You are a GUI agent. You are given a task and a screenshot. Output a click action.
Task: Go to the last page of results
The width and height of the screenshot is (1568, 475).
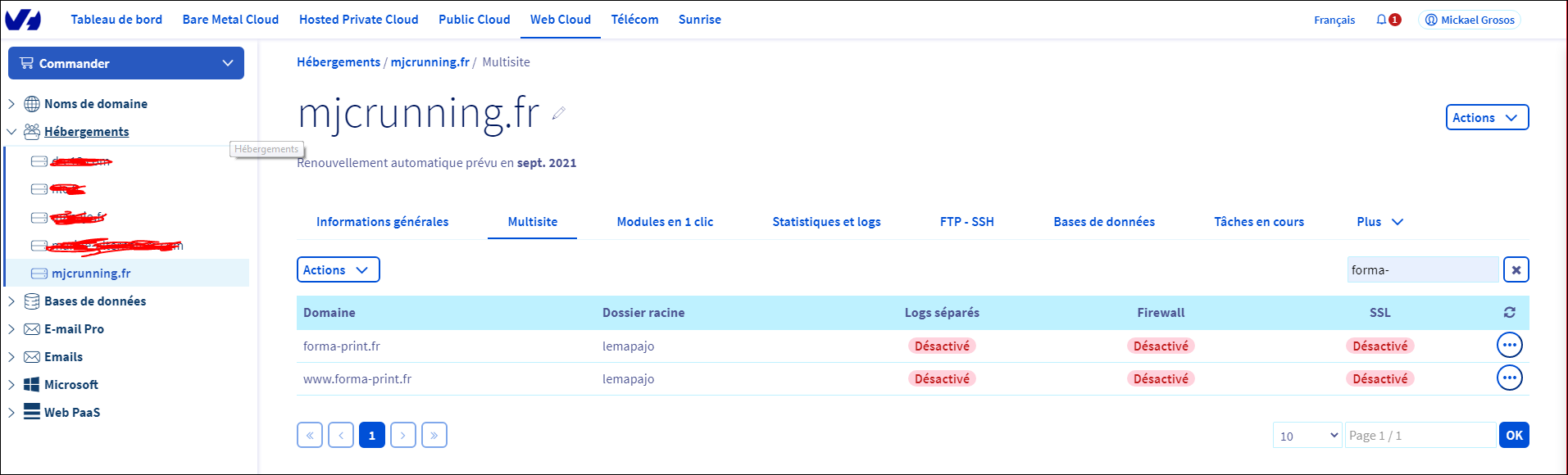[x=434, y=435]
